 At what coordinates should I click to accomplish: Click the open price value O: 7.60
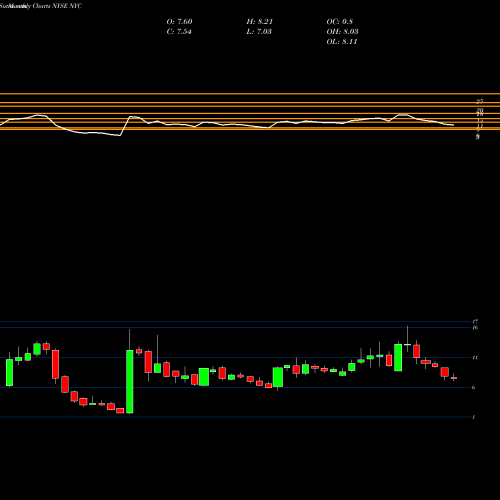179,22
